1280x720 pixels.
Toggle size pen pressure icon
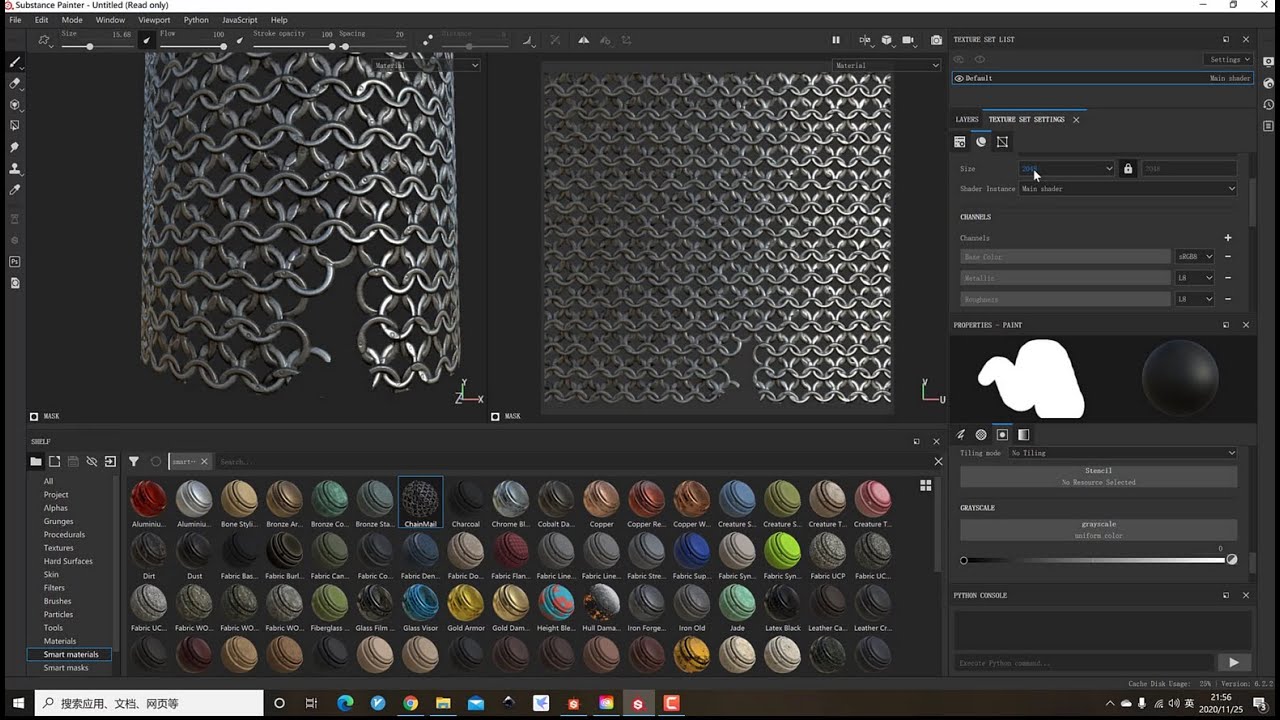[x=148, y=40]
